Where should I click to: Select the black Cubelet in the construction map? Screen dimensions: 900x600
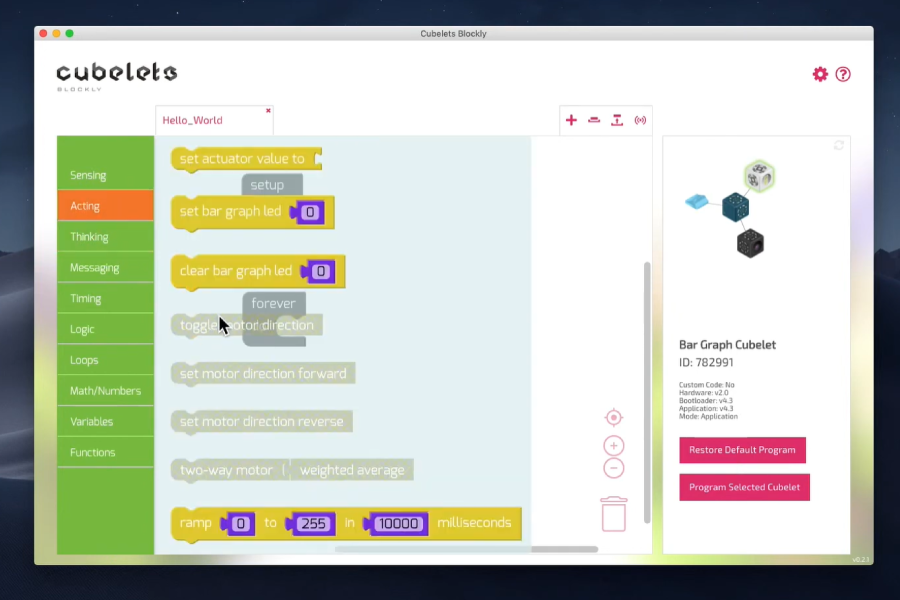(x=750, y=242)
